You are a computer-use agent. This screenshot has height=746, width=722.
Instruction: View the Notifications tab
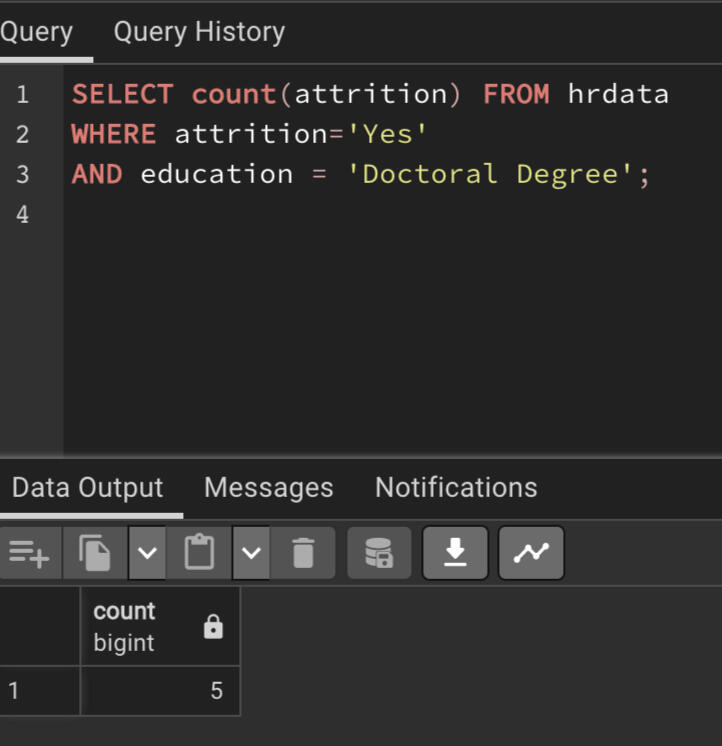pos(456,488)
